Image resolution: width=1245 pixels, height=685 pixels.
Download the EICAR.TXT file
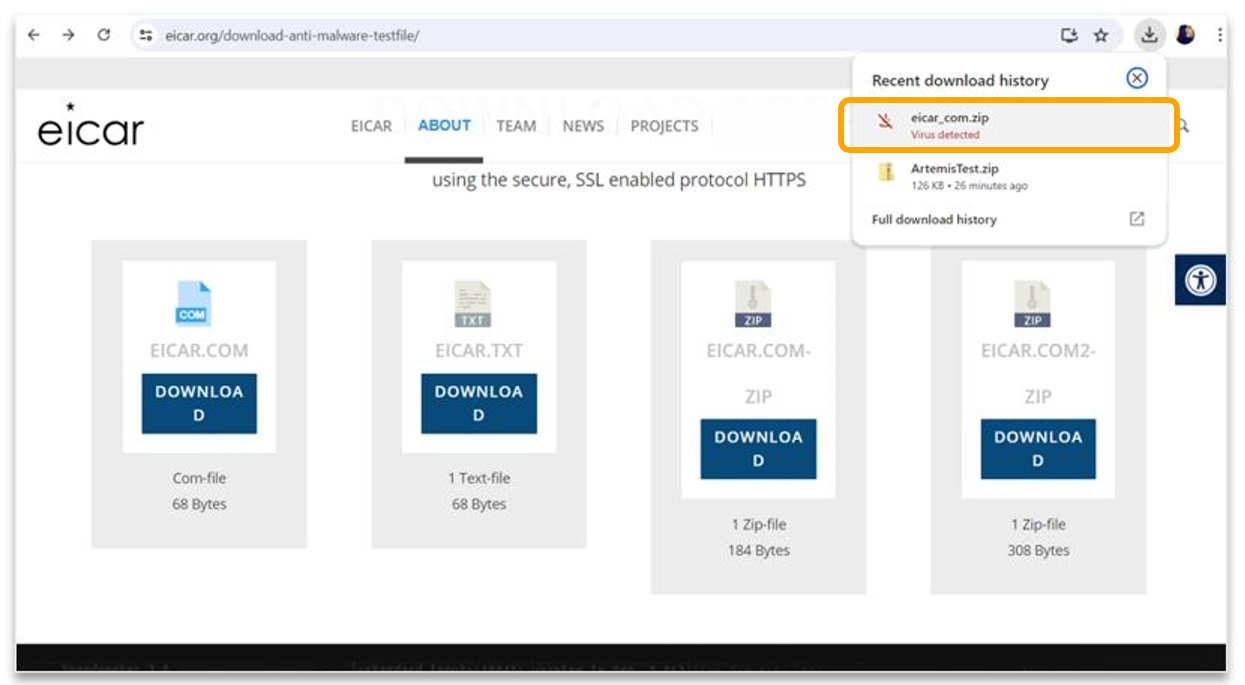coord(478,403)
